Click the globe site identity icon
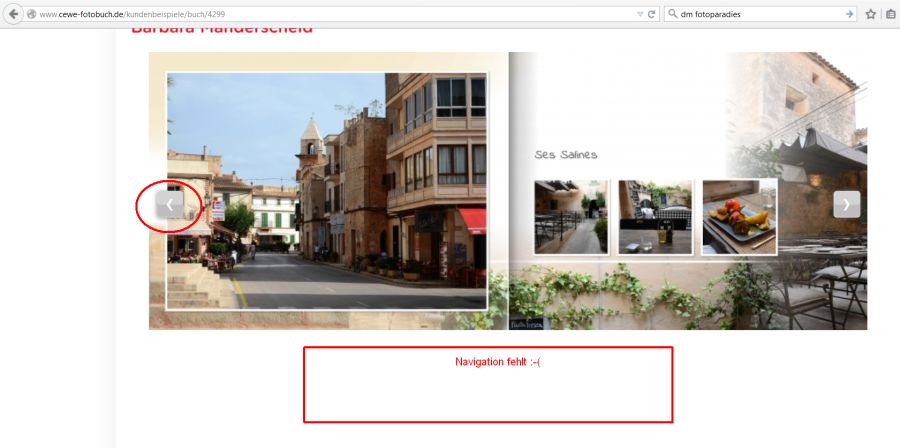This screenshot has width=900, height=448. (x=32, y=14)
